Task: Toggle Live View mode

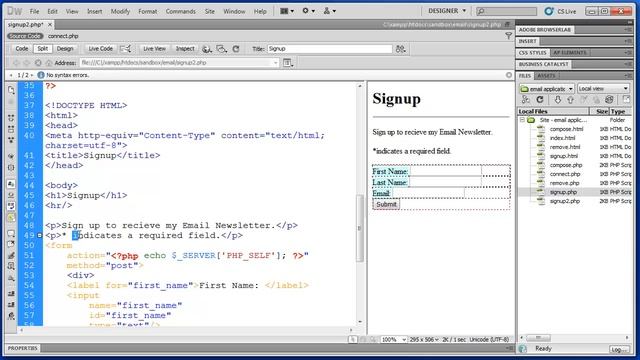Action: click(x=154, y=49)
